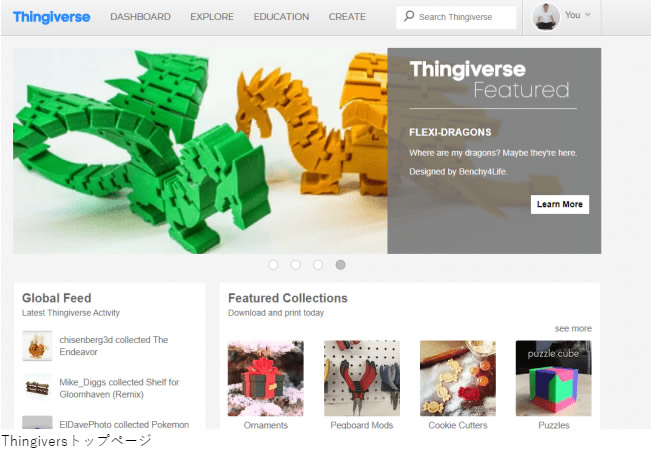The image size is (651, 456).
Task: Open the user profile avatar
Action: [x=545, y=17]
